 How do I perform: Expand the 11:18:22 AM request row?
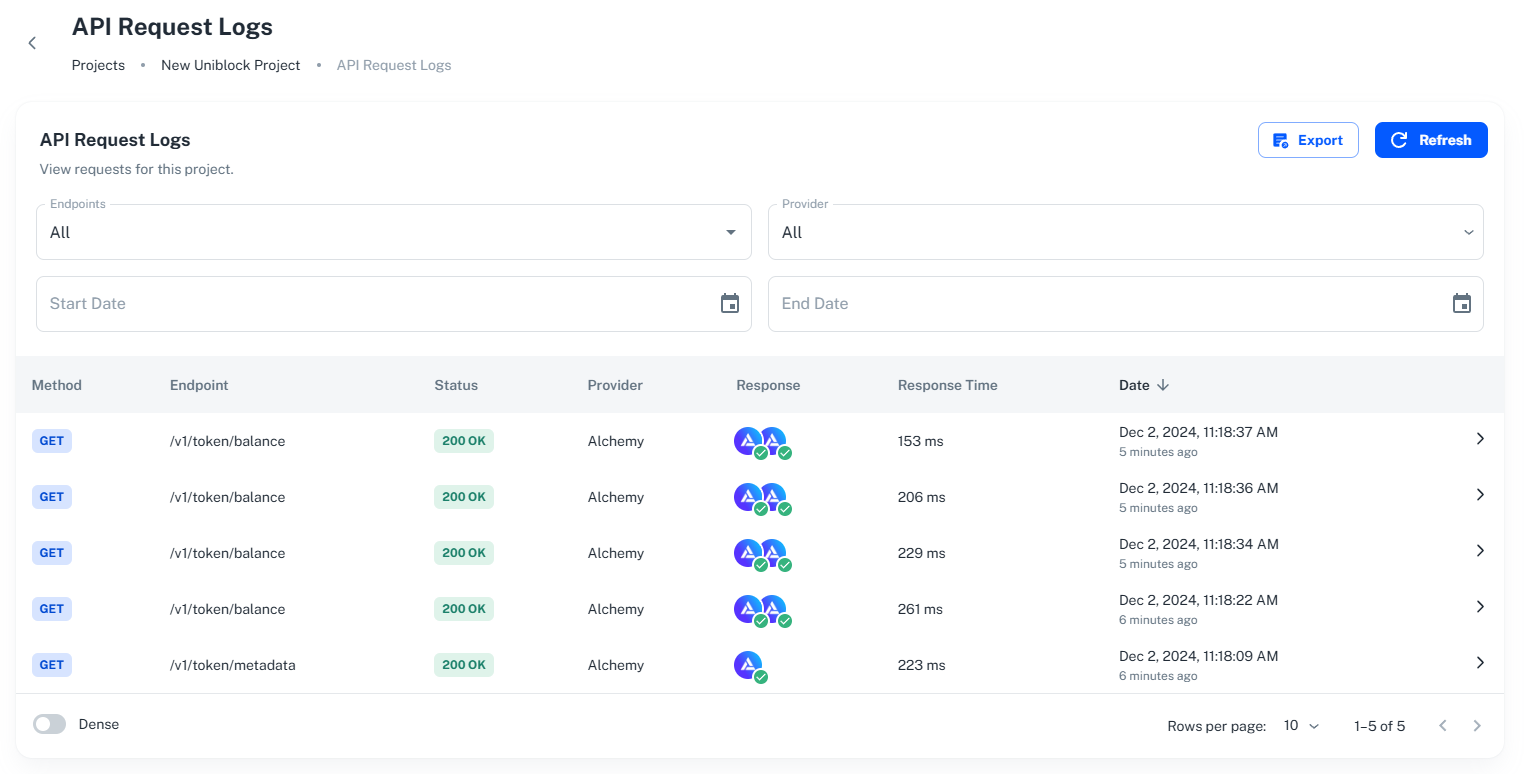pyautogui.click(x=1480, y=607)
